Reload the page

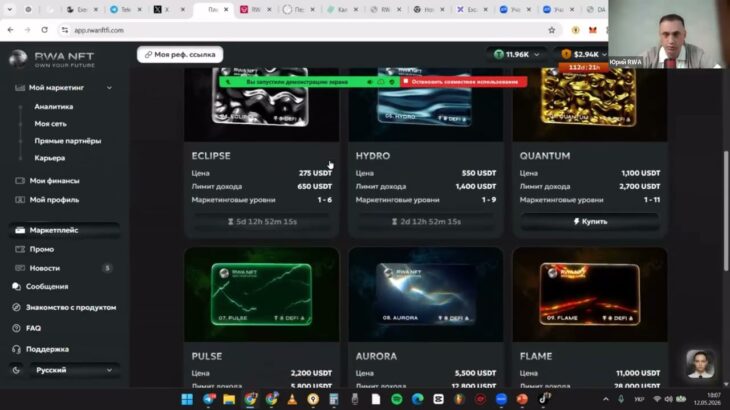[x=44, y=30]
